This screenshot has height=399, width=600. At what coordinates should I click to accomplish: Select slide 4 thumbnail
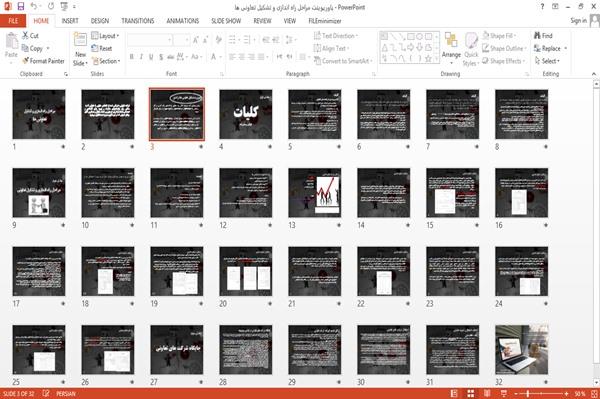point(246,114)
